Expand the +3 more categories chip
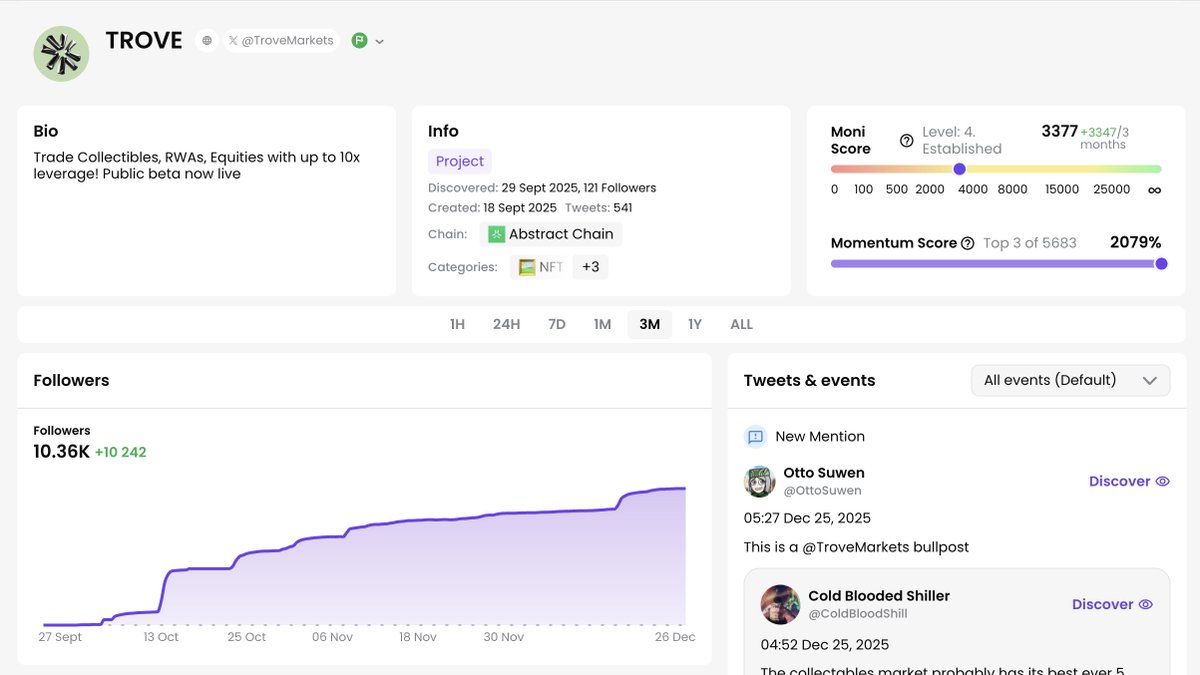The image size is (1200, 675). pyautogui.click(x=590, y=267)
